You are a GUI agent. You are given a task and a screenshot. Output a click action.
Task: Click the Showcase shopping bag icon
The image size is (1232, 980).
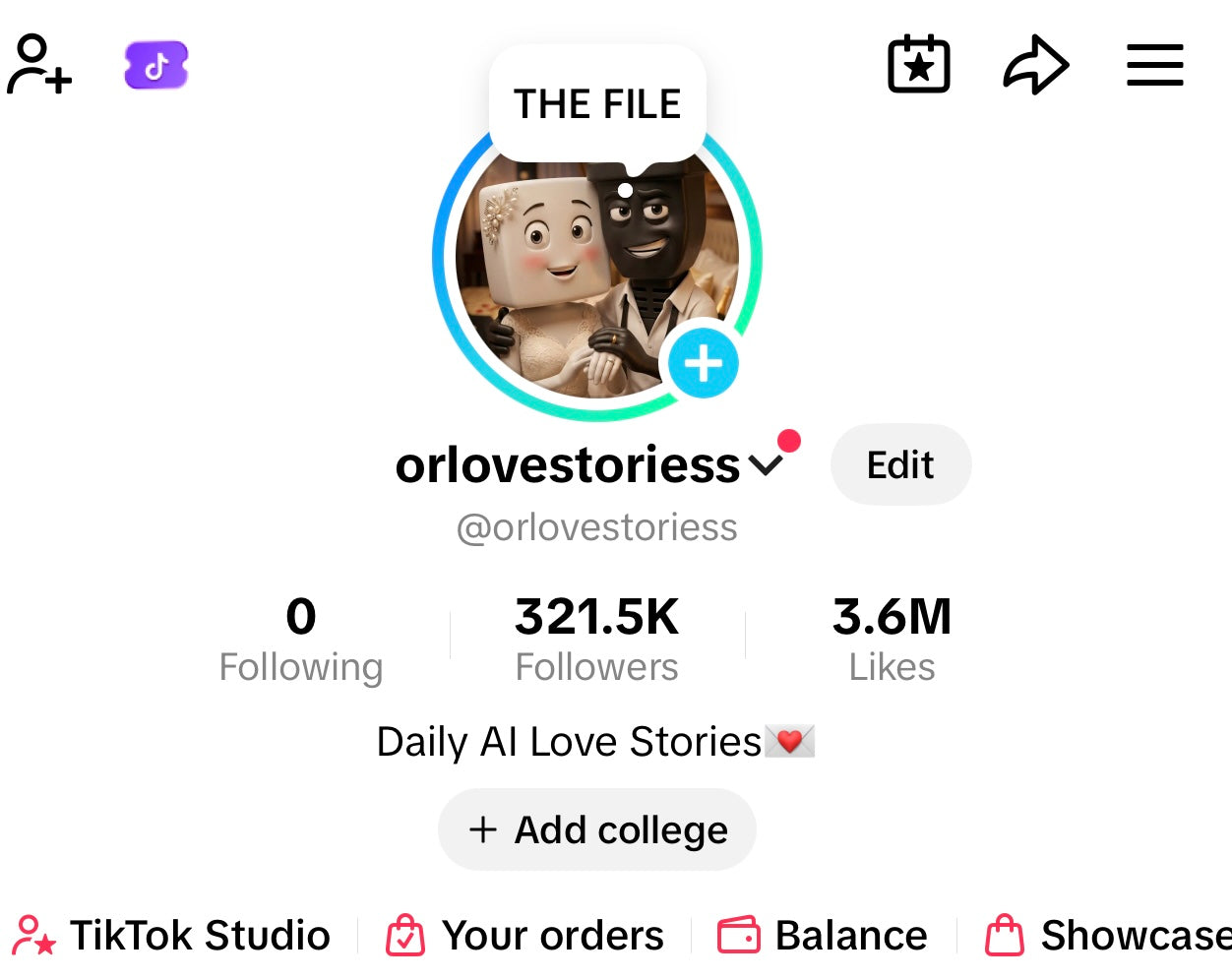(x=1005, y=936)
